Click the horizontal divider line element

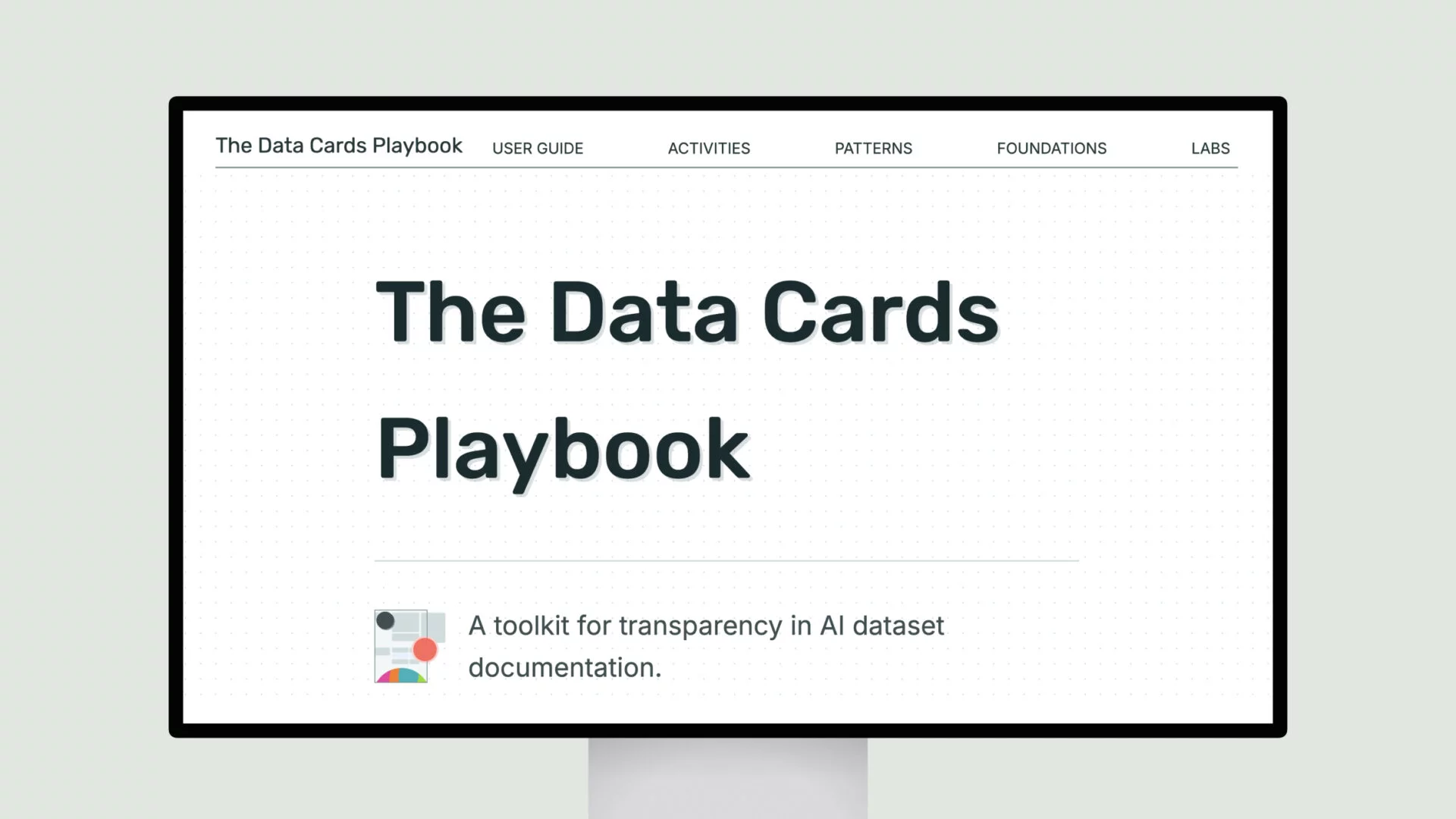pyautogui.click(x=727, y=560)
